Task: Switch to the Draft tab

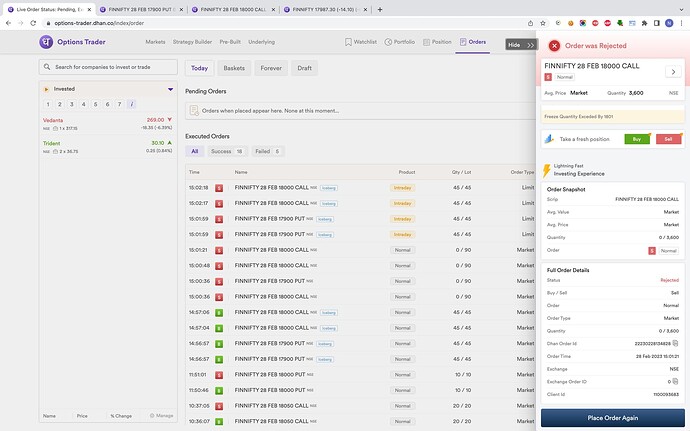Action: (305, 68)
